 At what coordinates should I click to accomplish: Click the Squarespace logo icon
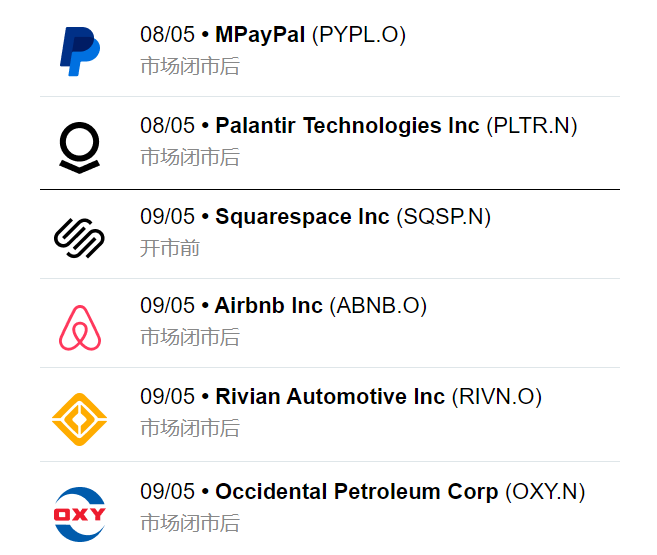click(x=79, y=237)
